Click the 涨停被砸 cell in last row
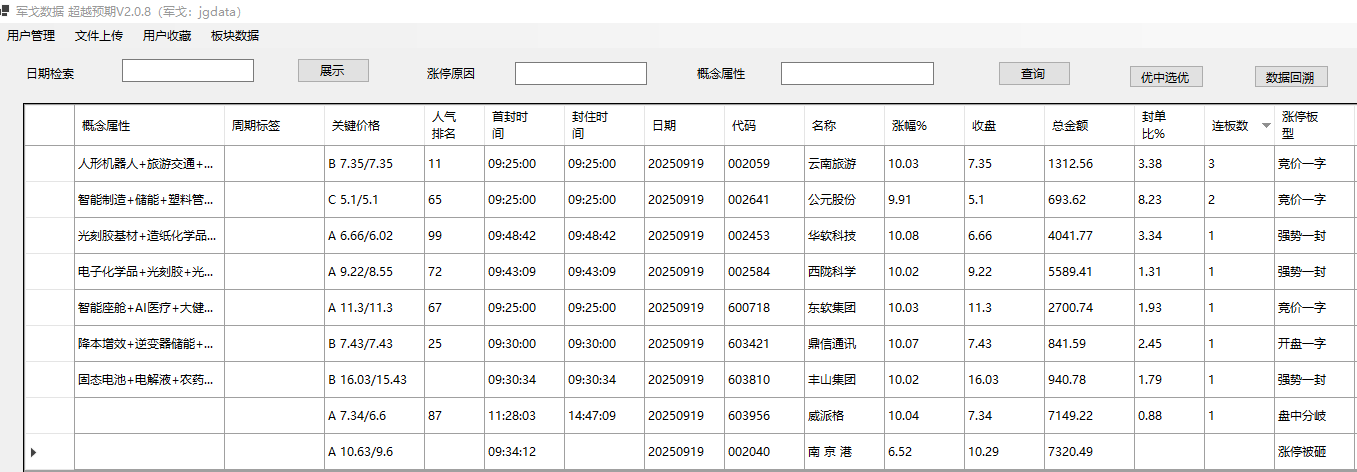Screen dimensions: 1357x472 pyautogui.click(x=1302, y=452)
